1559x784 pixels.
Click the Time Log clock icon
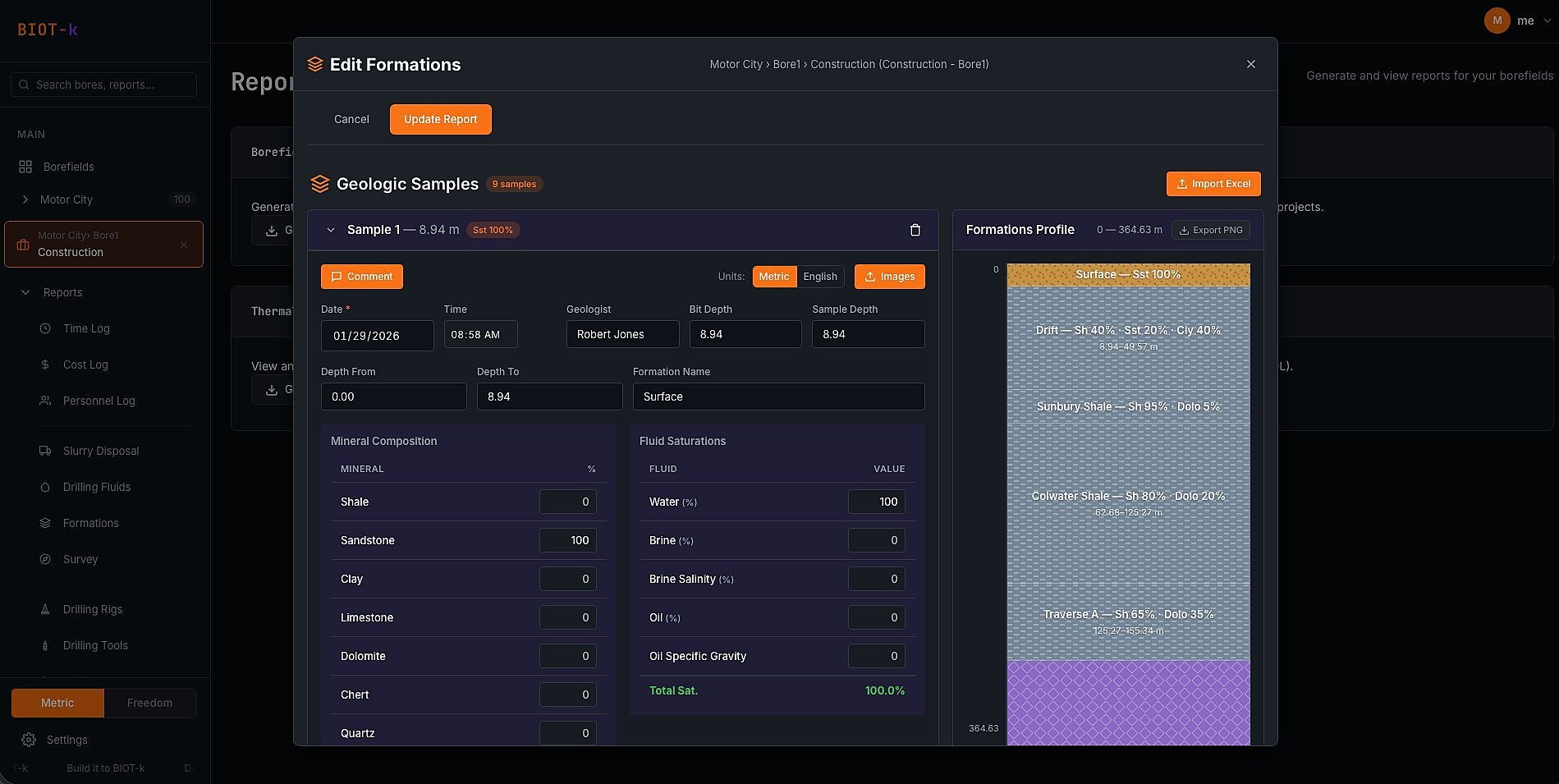click(45, 328)
